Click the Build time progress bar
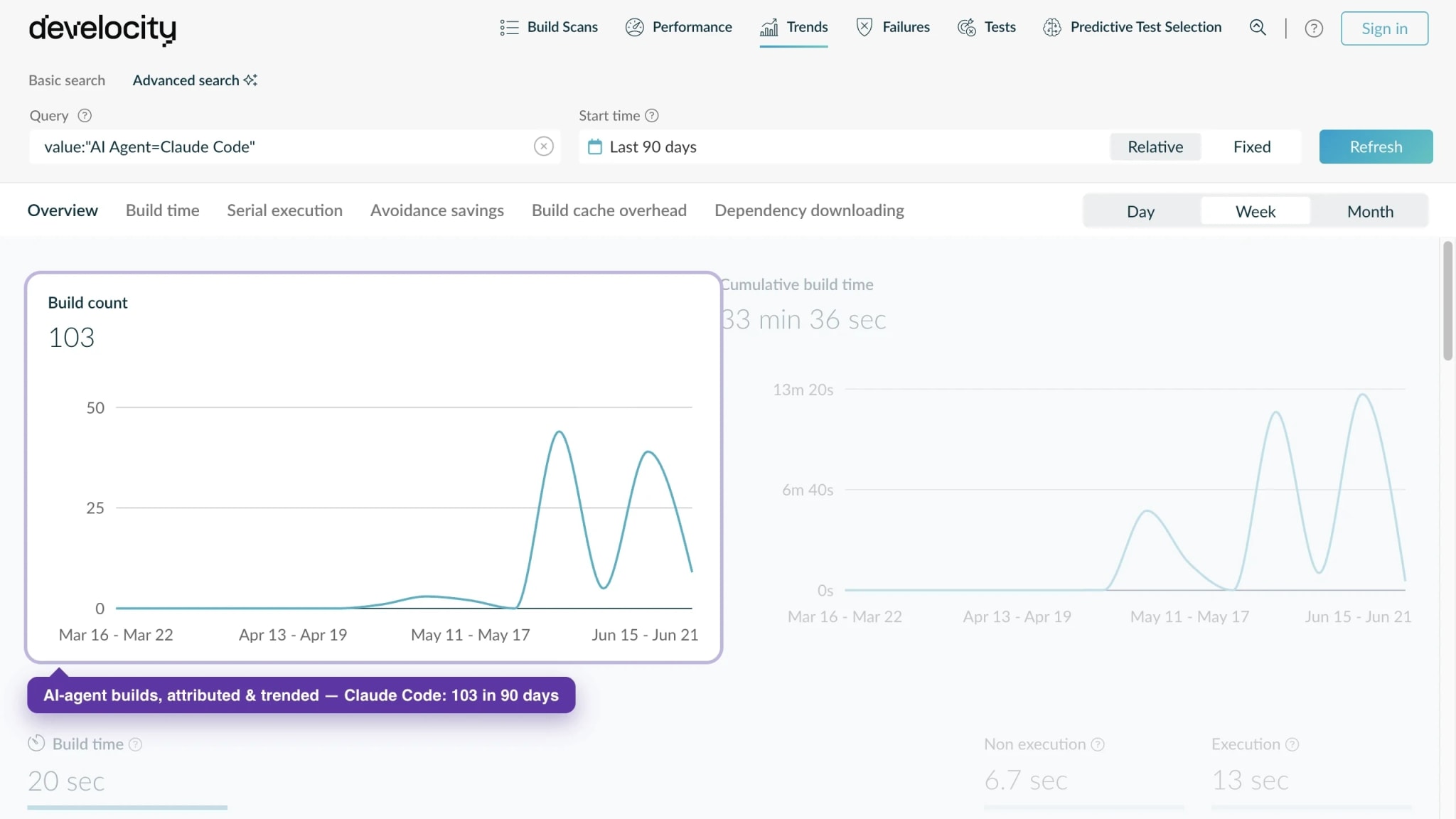The image size is (1456, 819). click(127, 808)
